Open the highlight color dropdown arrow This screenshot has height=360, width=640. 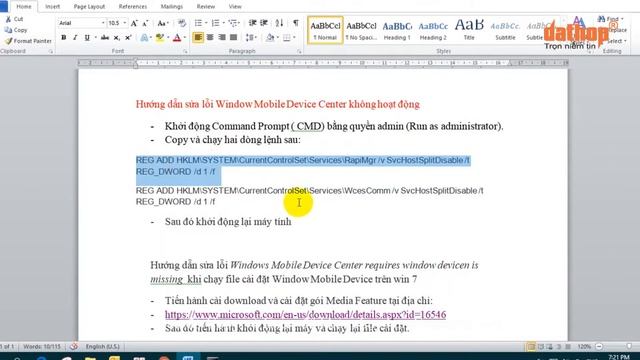tap(167, 38)
